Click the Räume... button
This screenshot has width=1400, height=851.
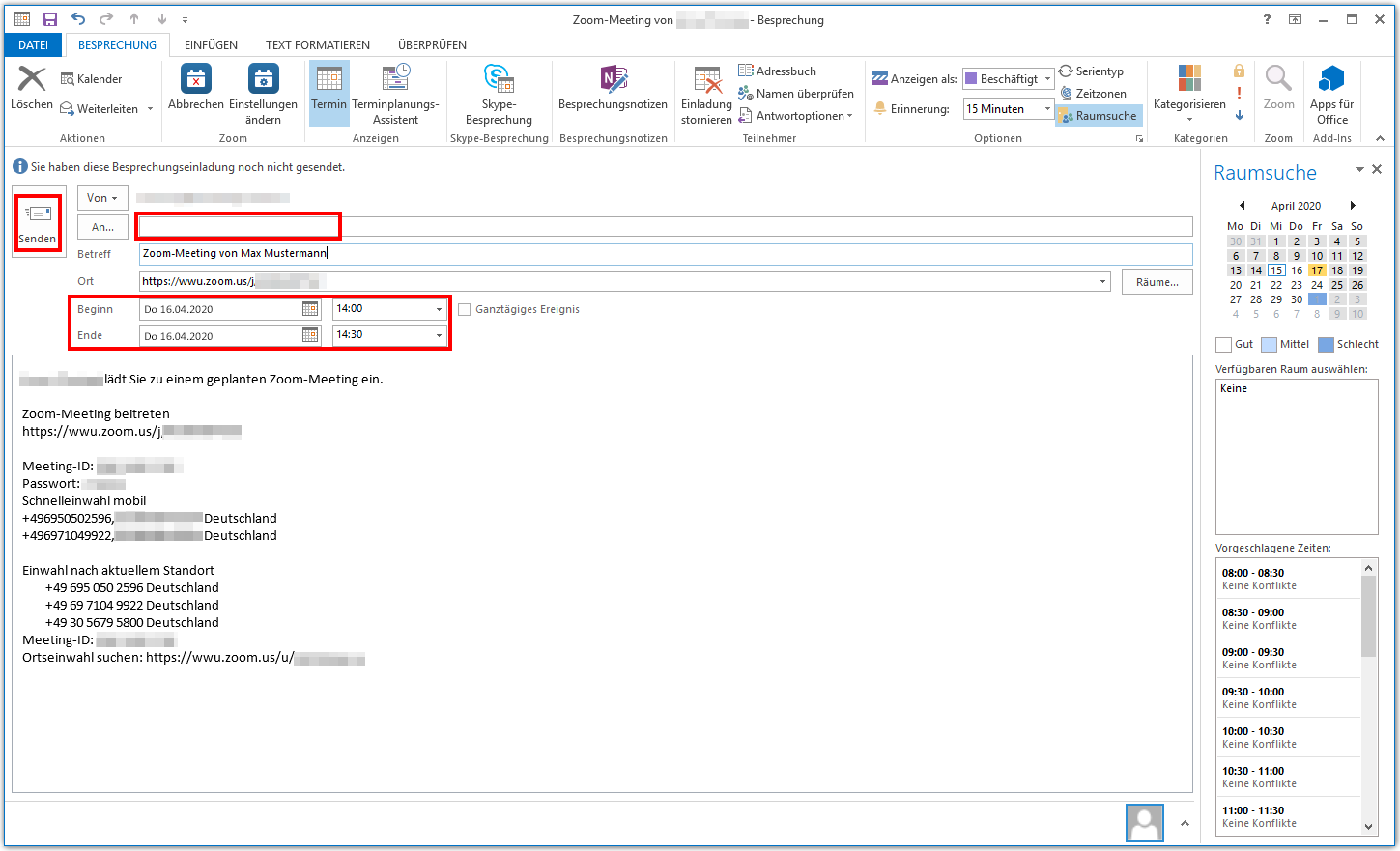1157,282
